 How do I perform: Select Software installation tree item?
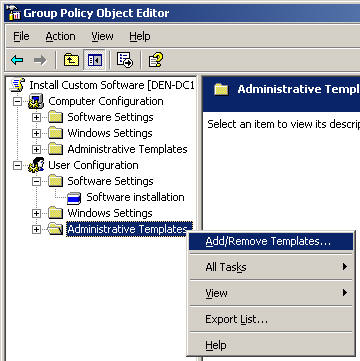pos(135,197)
